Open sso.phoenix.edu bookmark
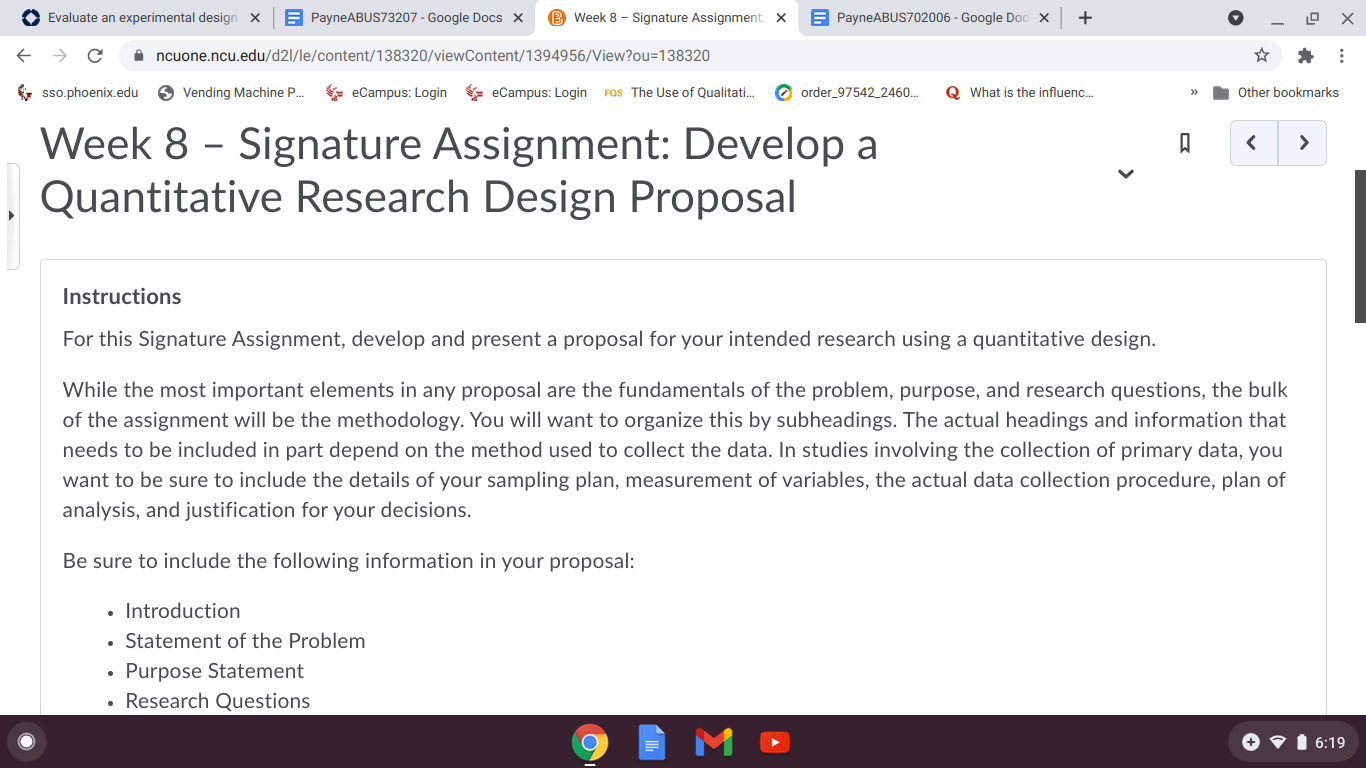This screenshot has height=768, width=1366. (78, 92)
